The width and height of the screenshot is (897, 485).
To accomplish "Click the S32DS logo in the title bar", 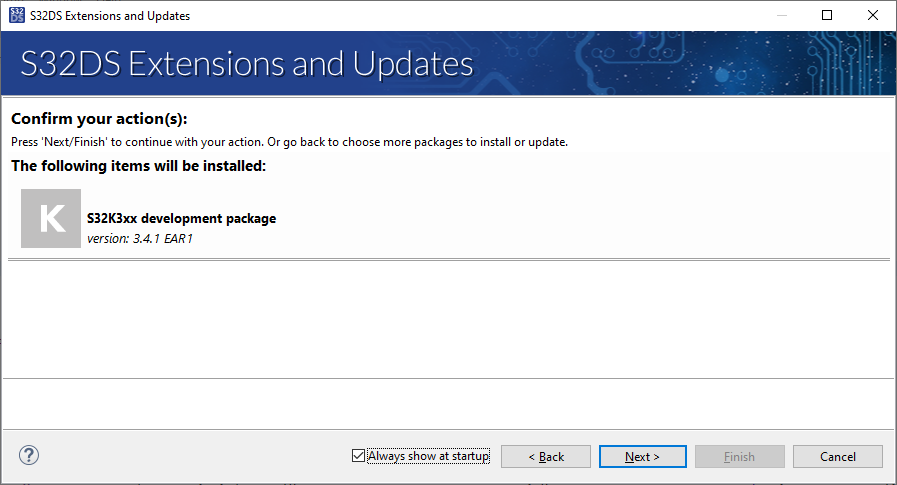I will 17,15.
